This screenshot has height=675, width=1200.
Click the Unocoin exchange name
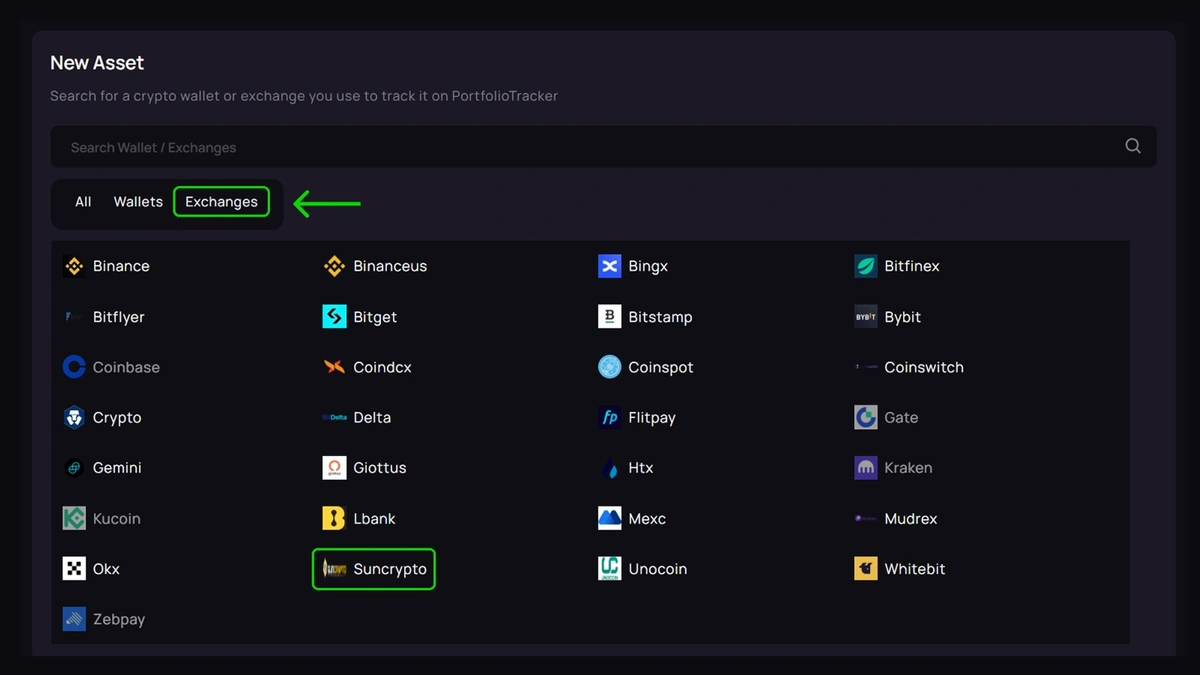coord(657,569)
